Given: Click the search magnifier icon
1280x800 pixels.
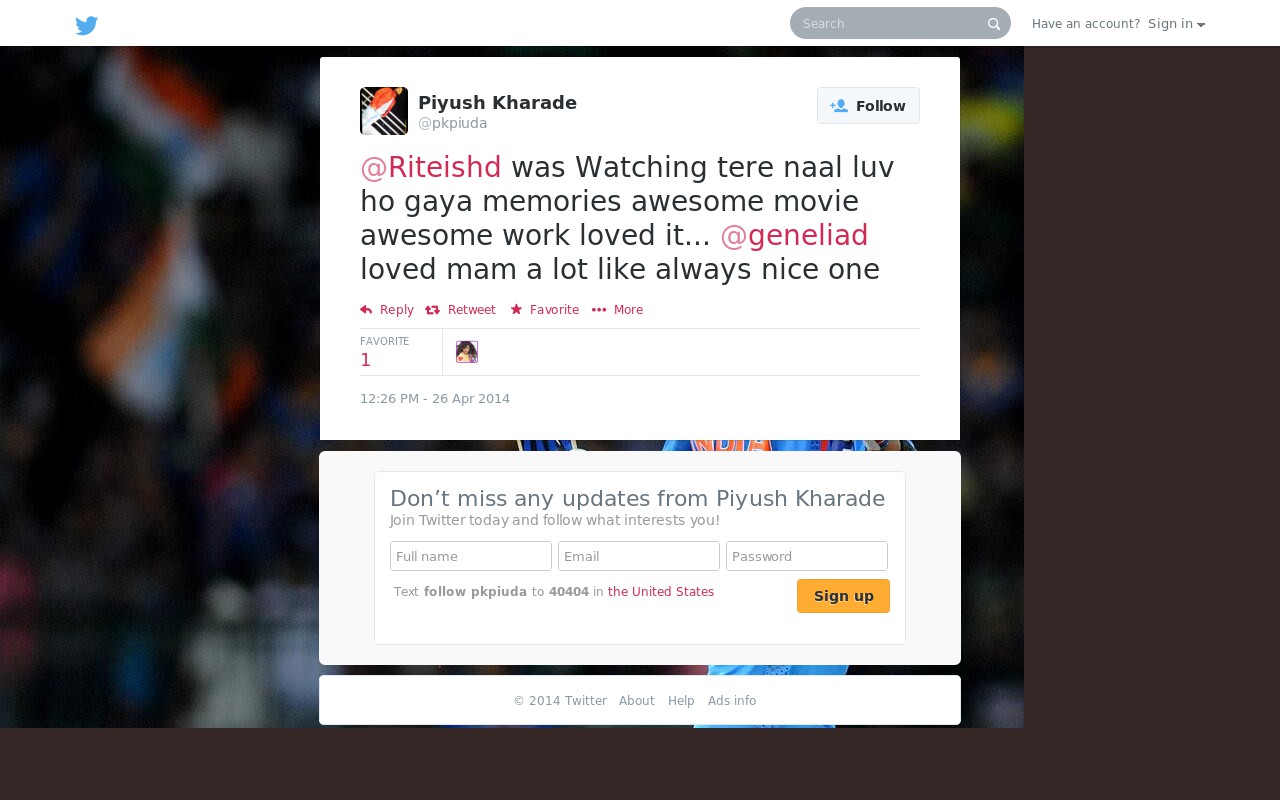Looking at the screenshot, I should tap(993, 24).
